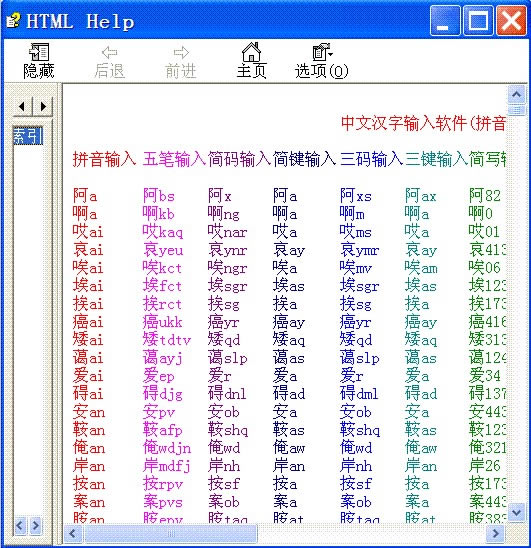The width and height of the screenshot is (531, 548).
Task: Click the vertical scrollbar thumb
Action: point(517,110)
